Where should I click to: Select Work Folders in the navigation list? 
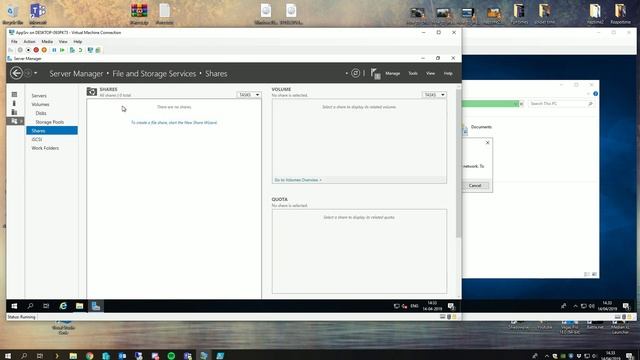click(x=45, y=148)
